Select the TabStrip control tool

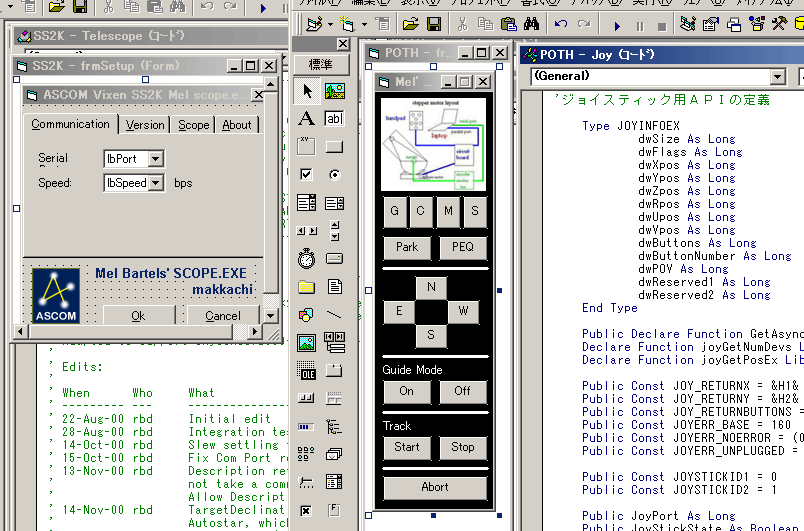click(x=334, y=370)
